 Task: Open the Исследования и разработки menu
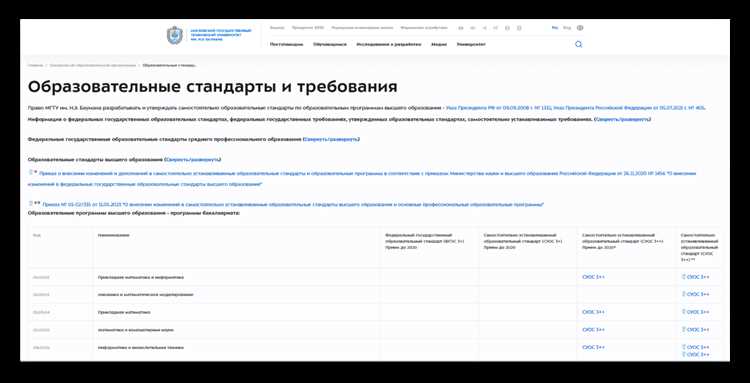click(389, 44)
